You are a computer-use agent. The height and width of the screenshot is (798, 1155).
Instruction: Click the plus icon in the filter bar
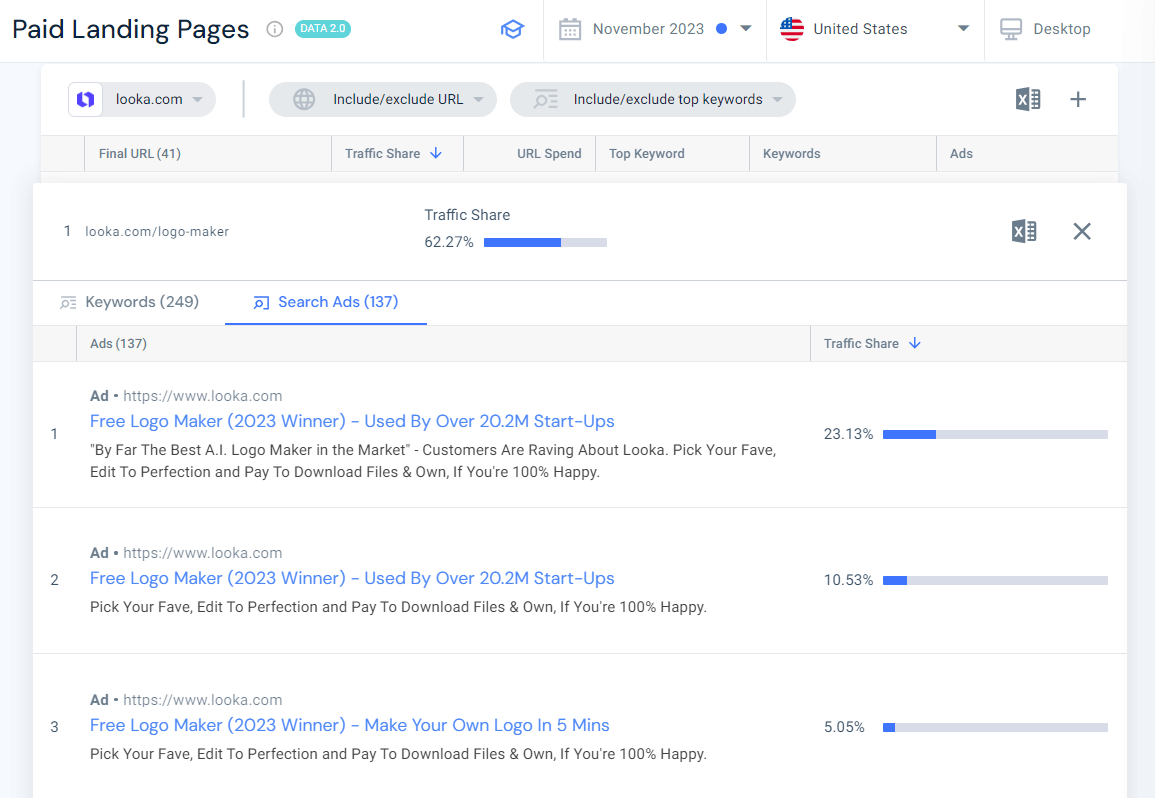coord(1078,99)
